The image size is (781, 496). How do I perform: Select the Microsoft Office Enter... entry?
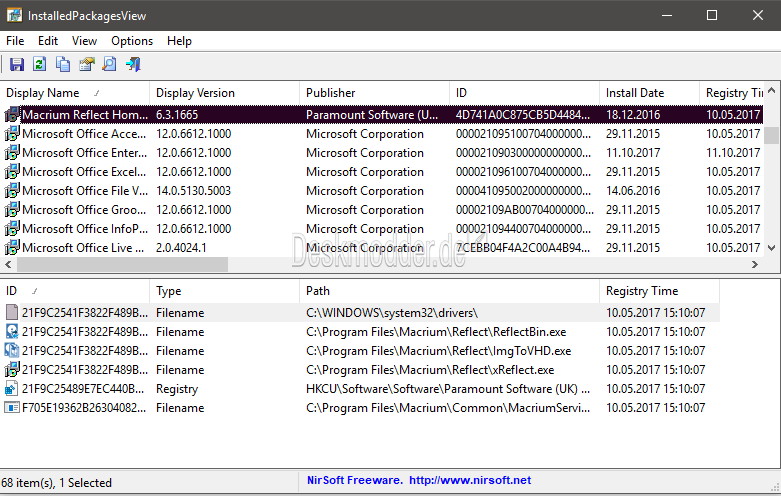(x=85, y=153)
